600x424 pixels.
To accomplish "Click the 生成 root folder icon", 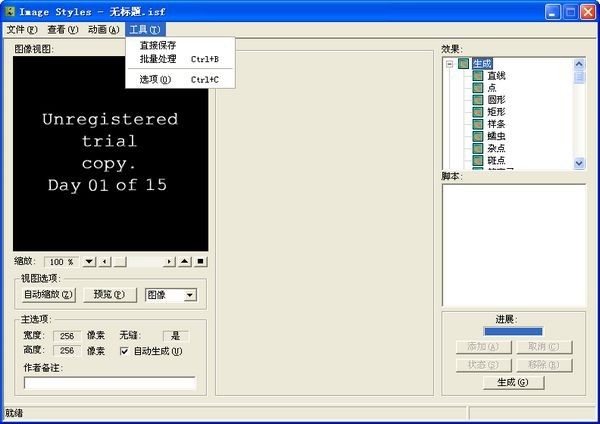I will pyautogui.click(x=464, y=64).
